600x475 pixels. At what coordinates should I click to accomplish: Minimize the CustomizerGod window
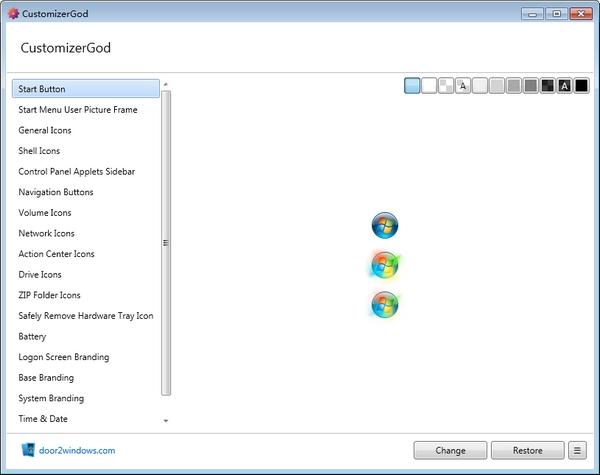(532, 14)
